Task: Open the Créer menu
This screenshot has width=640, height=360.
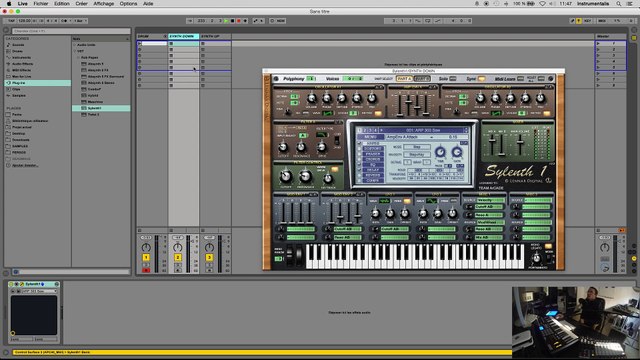Action: (x=81, y=4)
